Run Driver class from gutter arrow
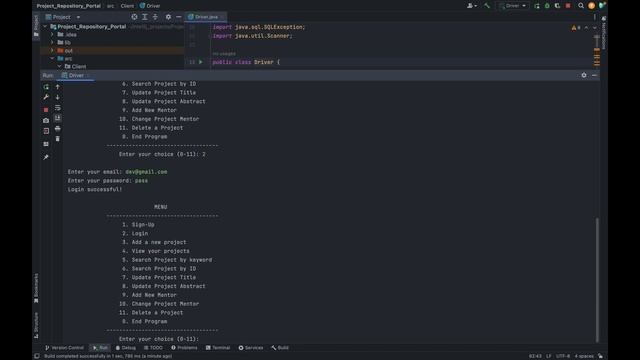 point(200,62)
